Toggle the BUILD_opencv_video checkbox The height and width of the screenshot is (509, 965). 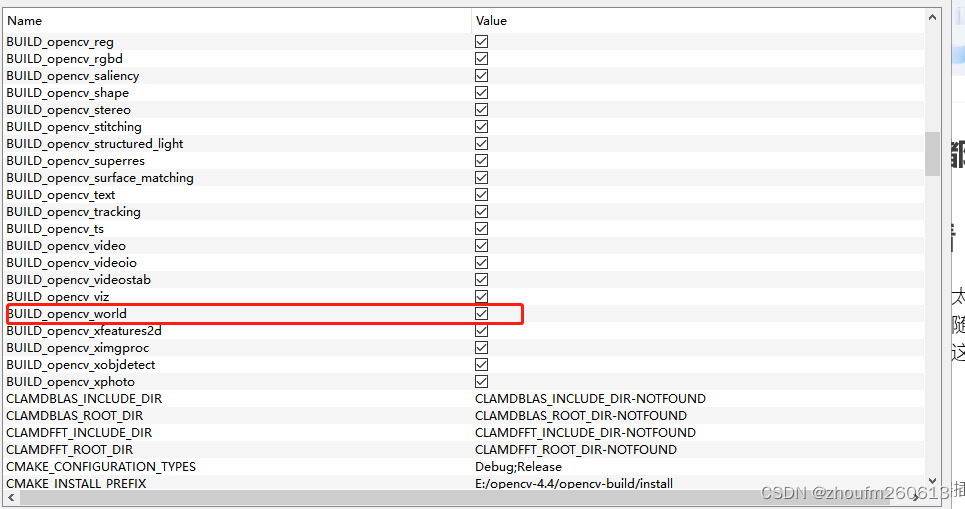click(x=481, y=246)
